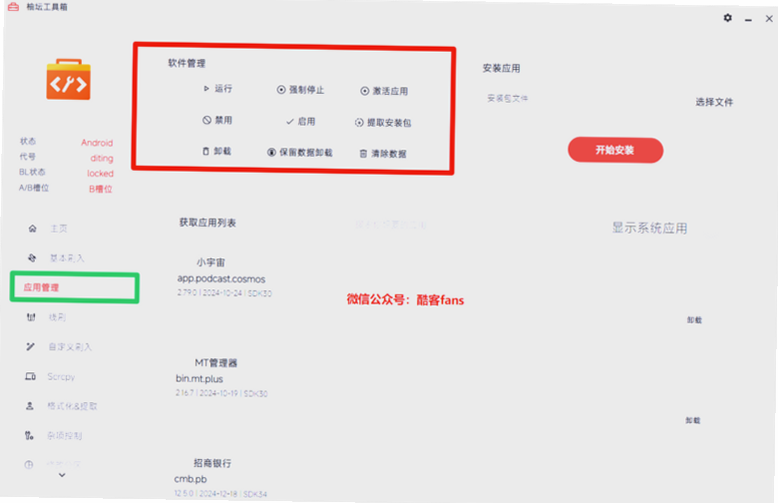Click the 激活应用 activate-app icon
The image size is (778, 503).
point(365,91)
